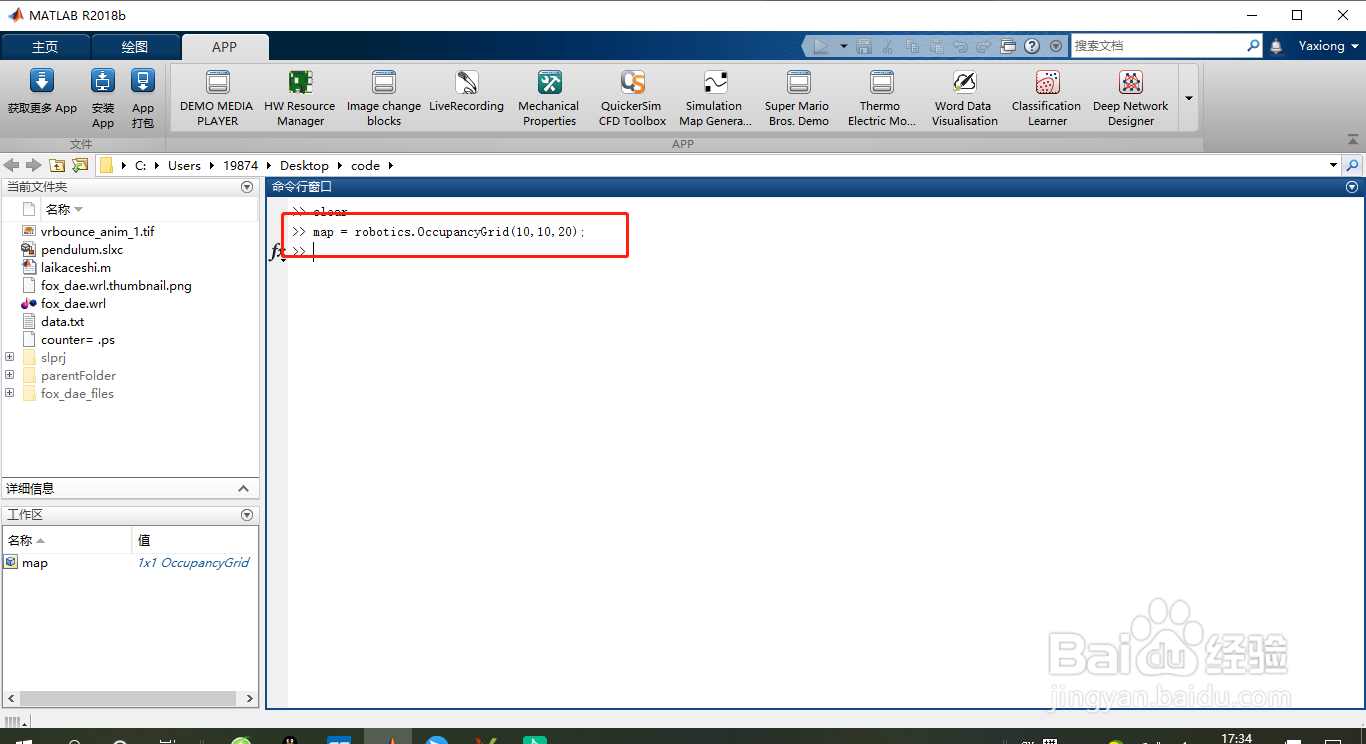Expand the apps gallery dropdown arrow

pyautogui.click(x=1189, y=98)
